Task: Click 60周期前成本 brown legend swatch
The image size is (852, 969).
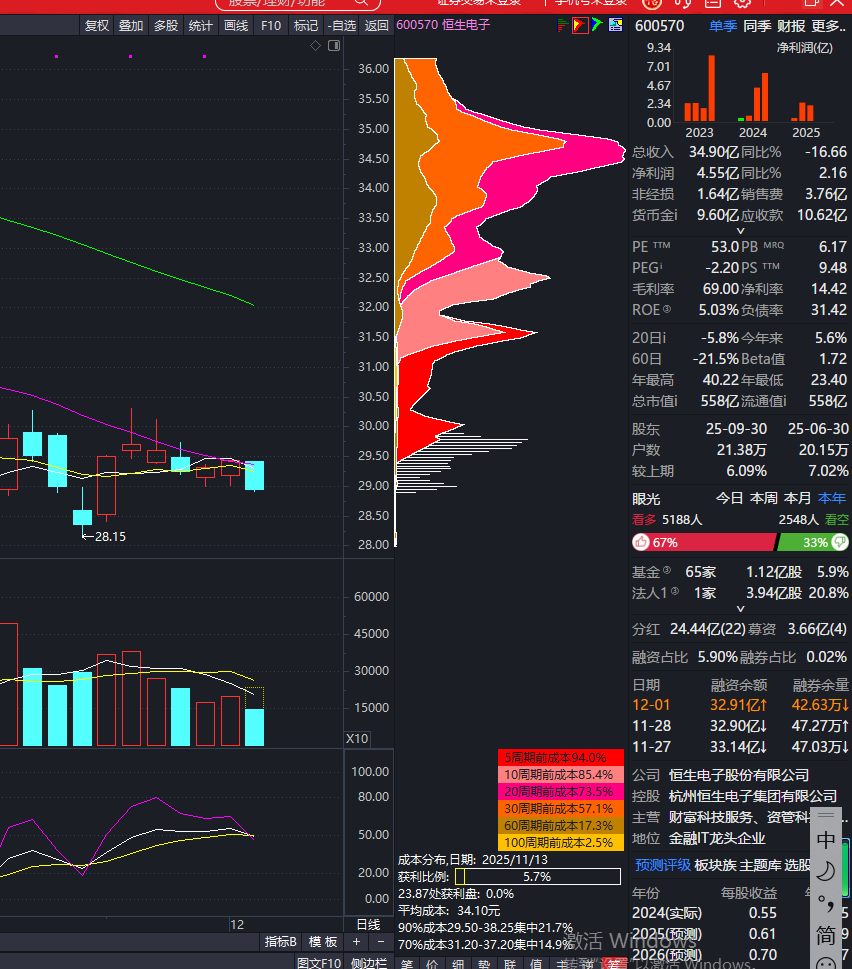Action: coord(560,826)
